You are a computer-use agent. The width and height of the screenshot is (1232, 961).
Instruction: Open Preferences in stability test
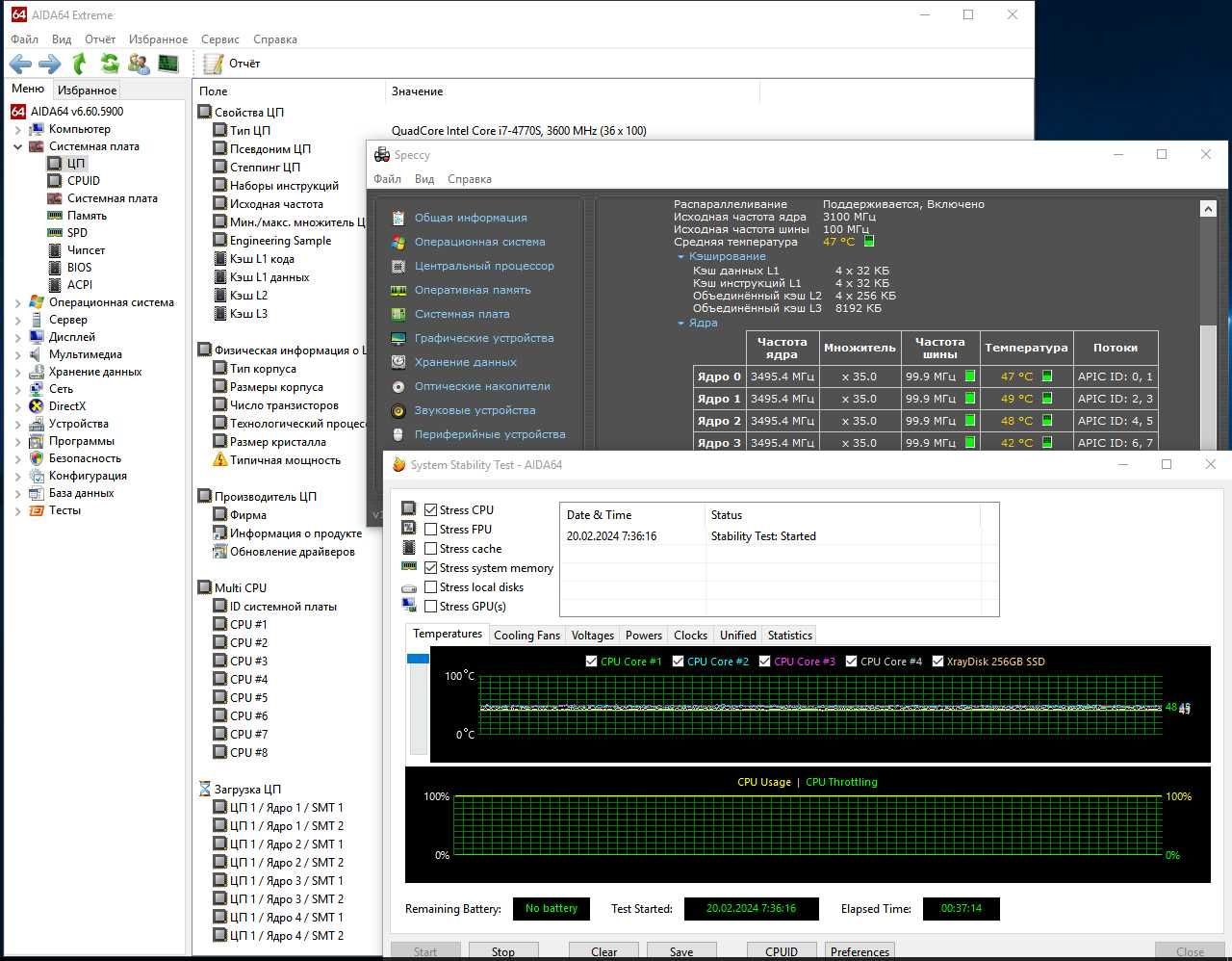coord(860,951)
